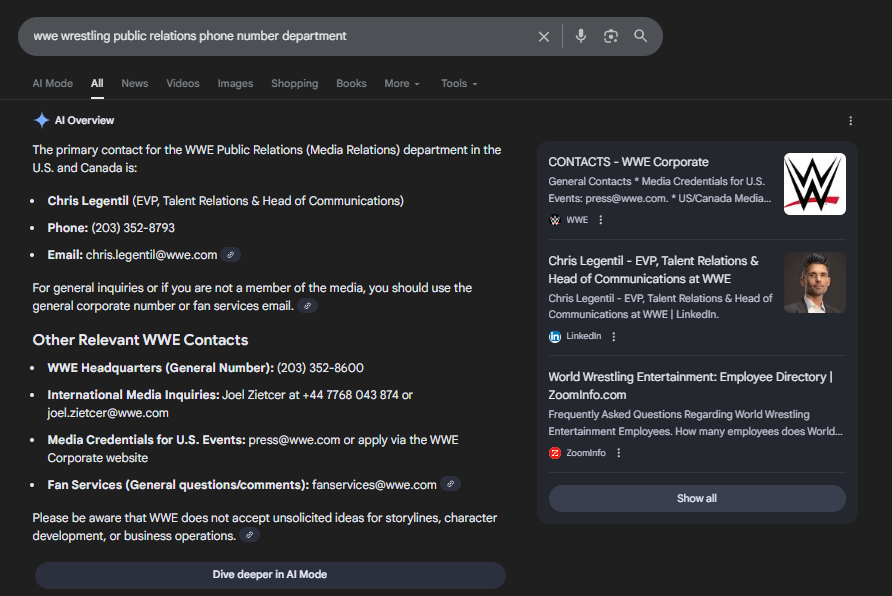Switch to News tab
892x596 pixels.
[x=135, y=84]
